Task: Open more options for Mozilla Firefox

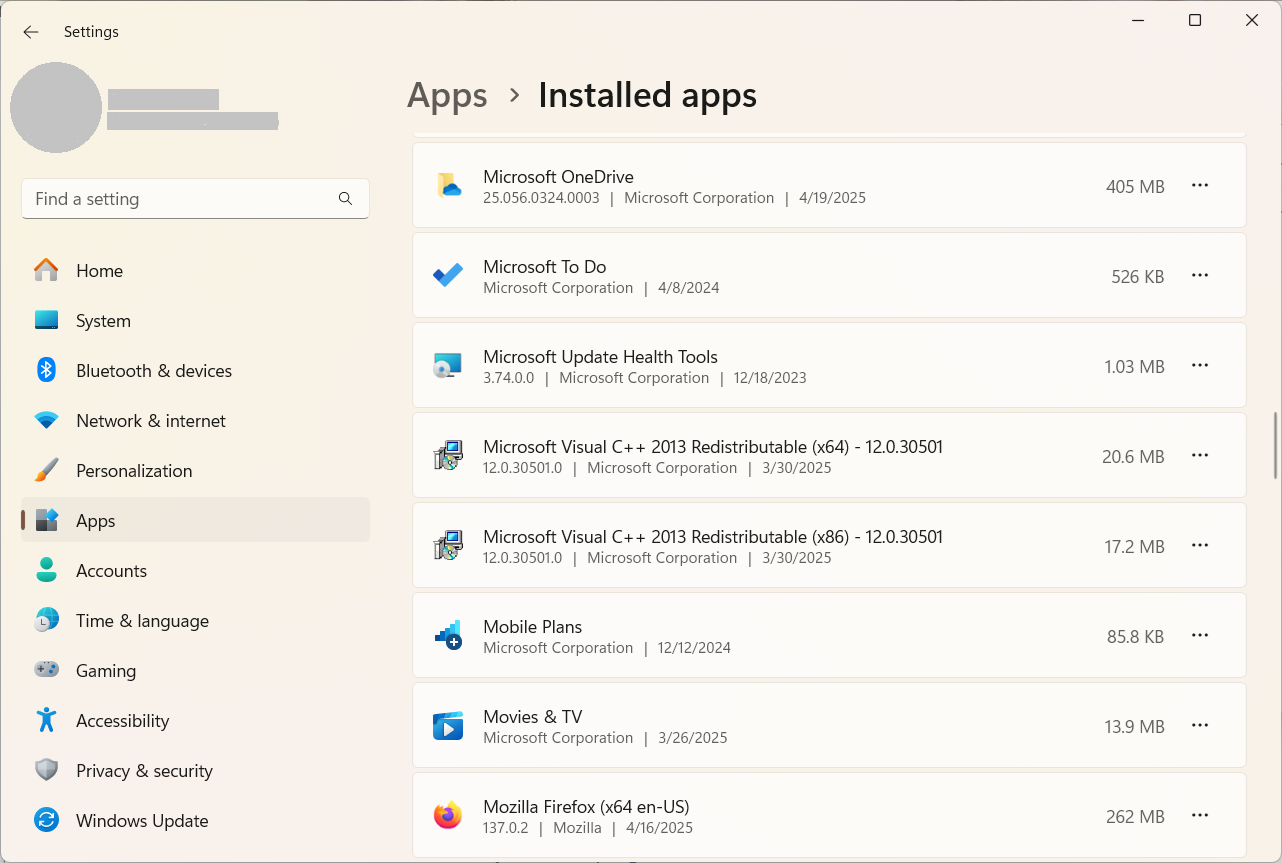Action: click(1200, 816)
